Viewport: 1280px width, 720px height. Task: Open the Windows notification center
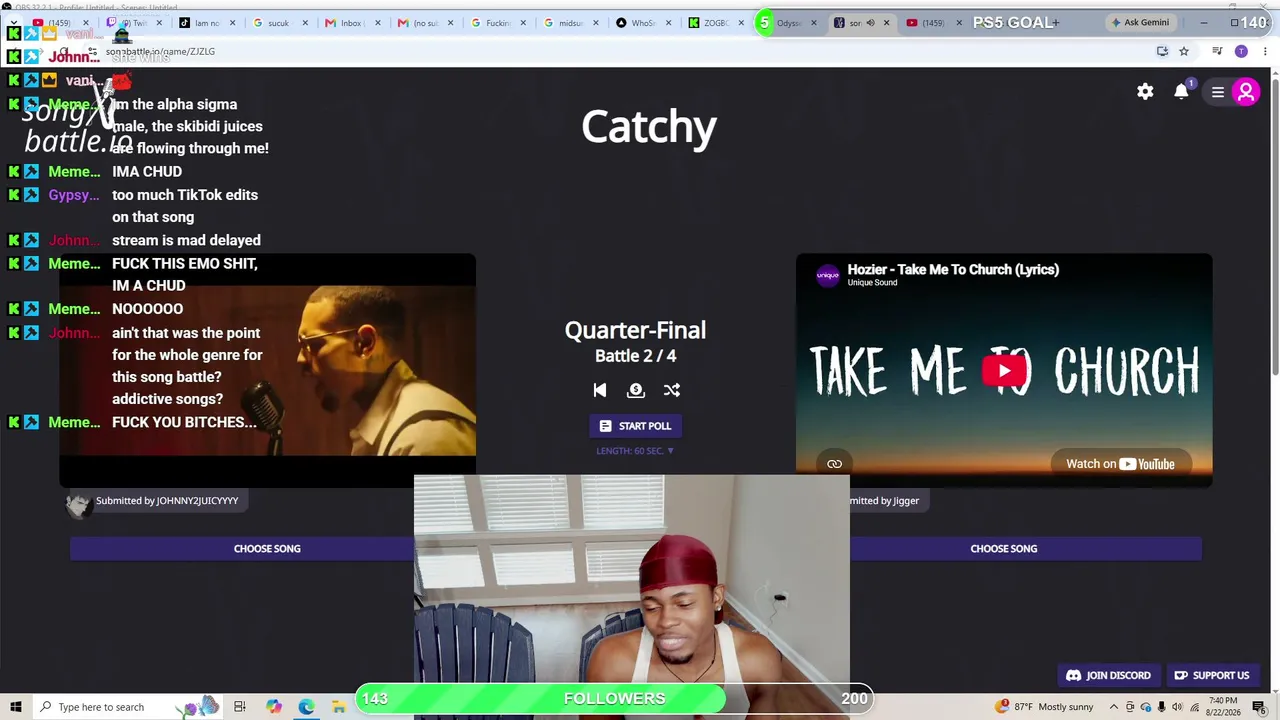[x=1259, y=707]
